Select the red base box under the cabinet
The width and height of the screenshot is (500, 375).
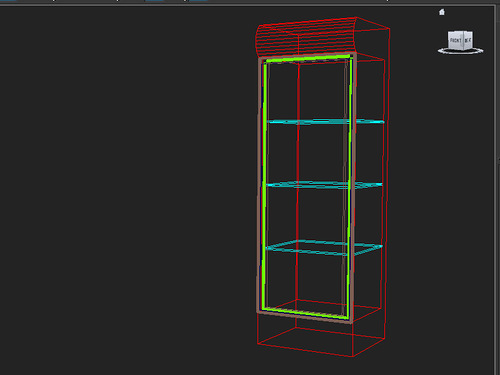[x=321, y=328]
